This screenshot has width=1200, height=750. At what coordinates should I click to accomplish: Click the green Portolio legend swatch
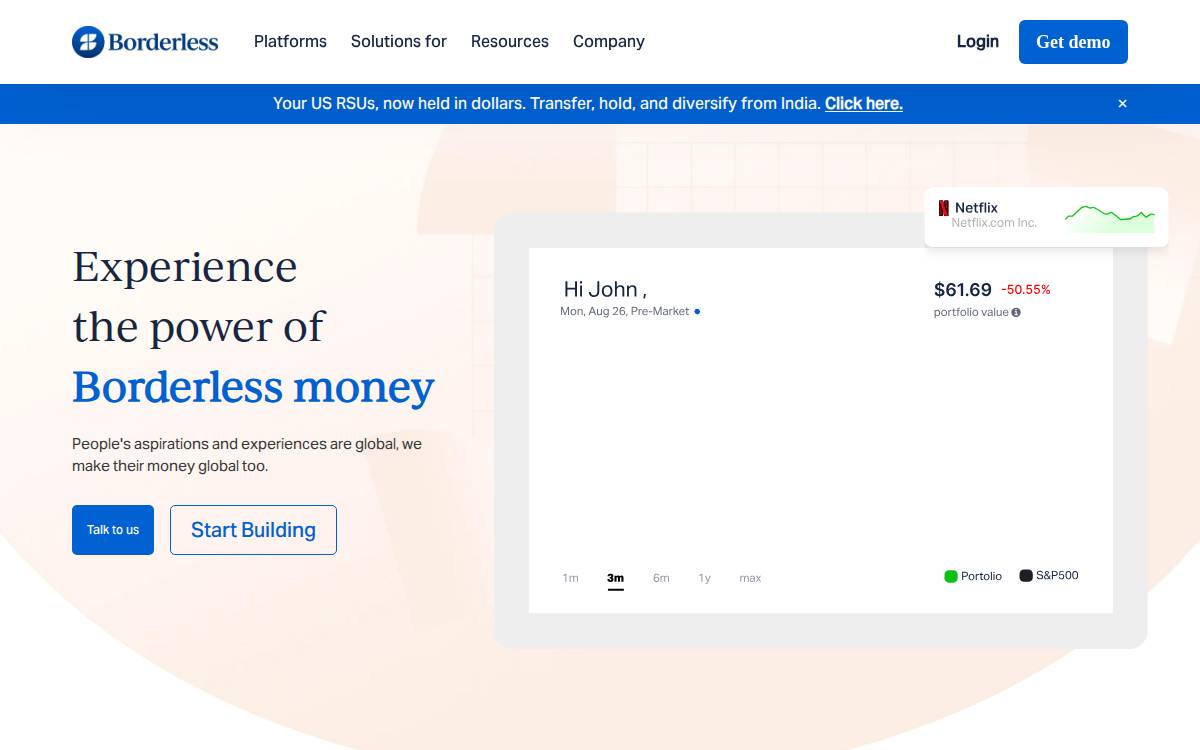(951, 576)
